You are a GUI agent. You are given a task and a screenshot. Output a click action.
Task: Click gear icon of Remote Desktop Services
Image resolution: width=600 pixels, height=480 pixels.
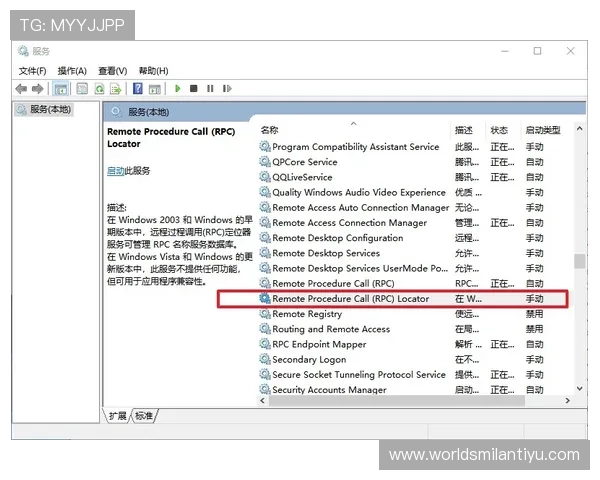click(x=265, y=253)
